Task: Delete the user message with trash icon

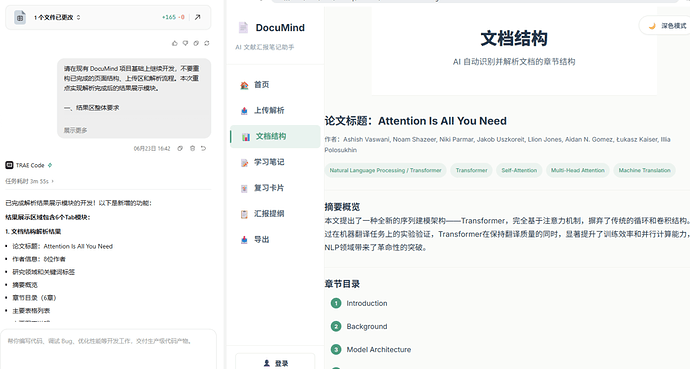Action: pos(192,149)
